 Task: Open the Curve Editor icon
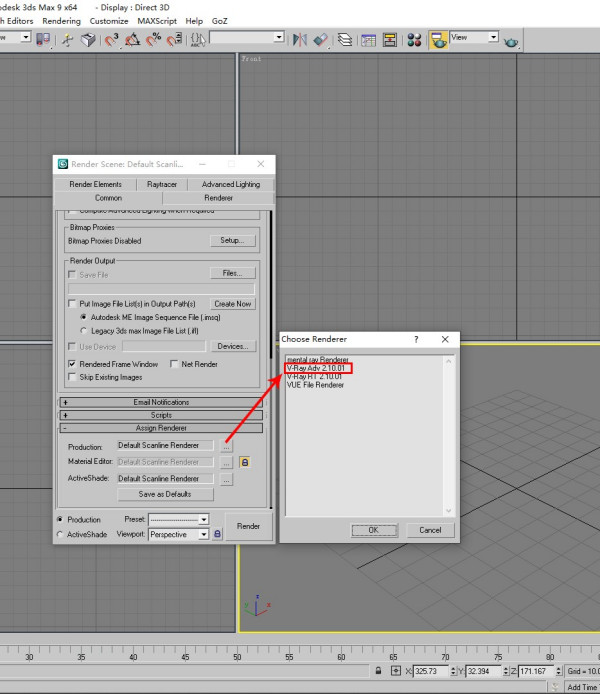tap(368, 39)
